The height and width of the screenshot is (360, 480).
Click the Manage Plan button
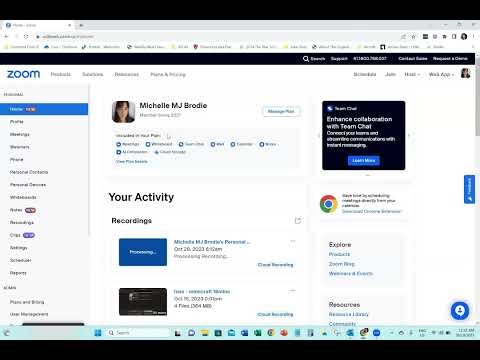pyautogui.click(x=281, y=111)
